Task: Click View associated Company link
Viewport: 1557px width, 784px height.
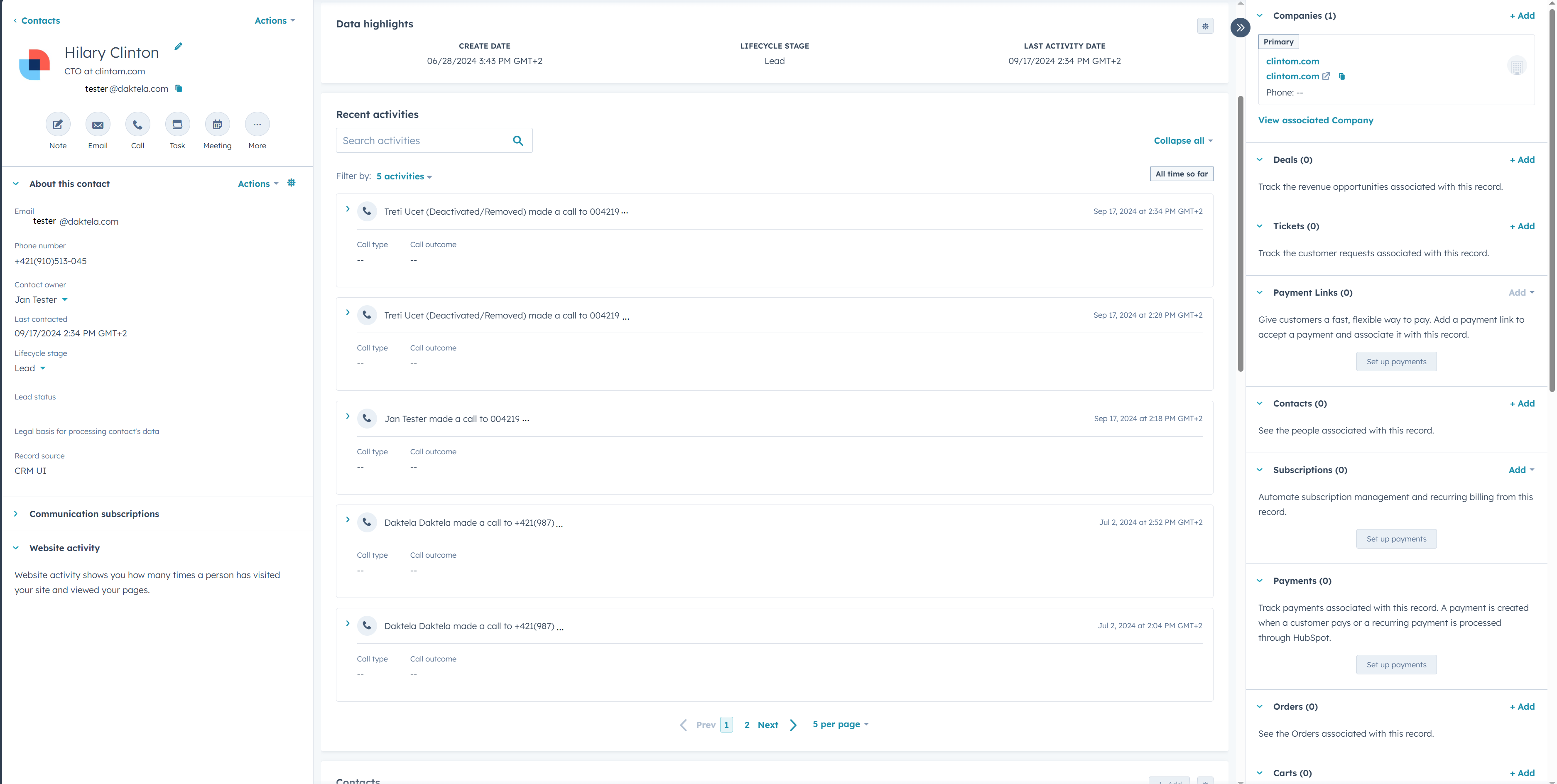Action: (x=1315, y=120)
